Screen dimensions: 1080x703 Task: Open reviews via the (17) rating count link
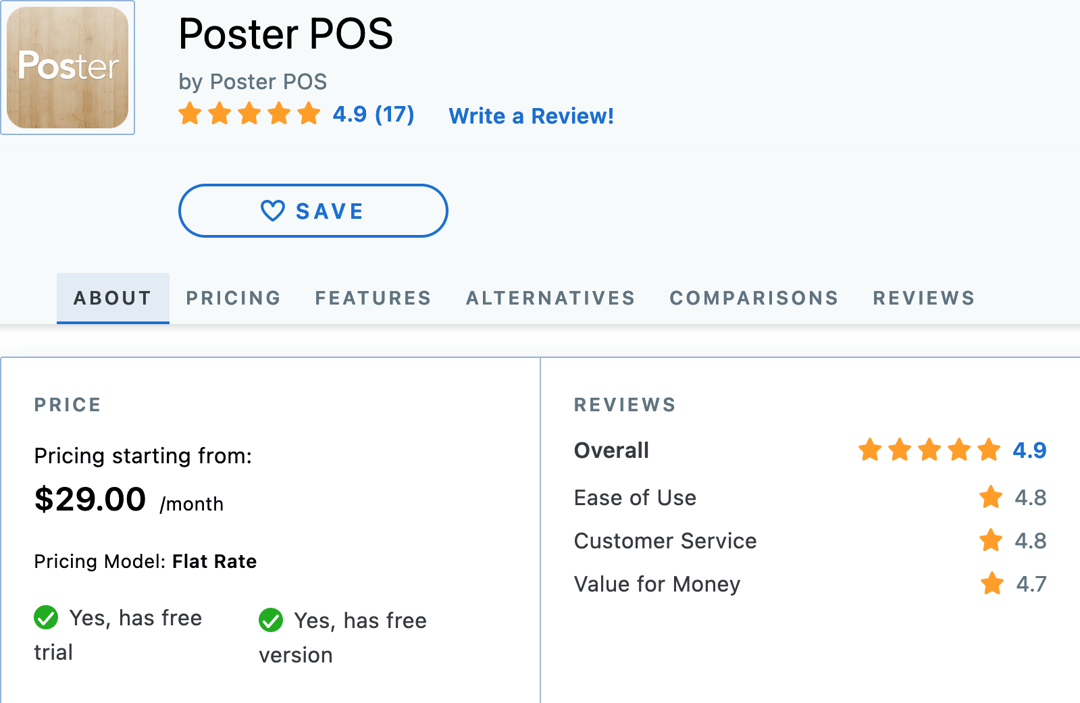click(x=394, y=114)
